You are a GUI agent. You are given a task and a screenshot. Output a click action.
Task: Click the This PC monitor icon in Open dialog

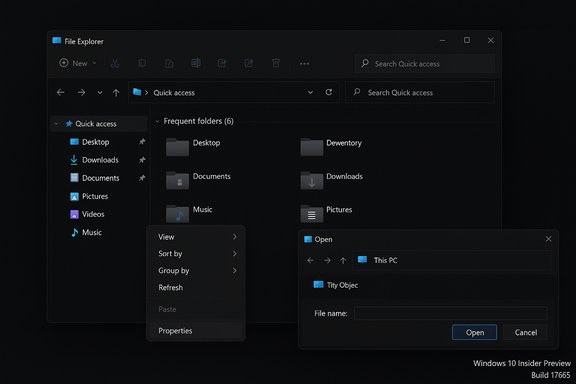click(x=363, y=260)
